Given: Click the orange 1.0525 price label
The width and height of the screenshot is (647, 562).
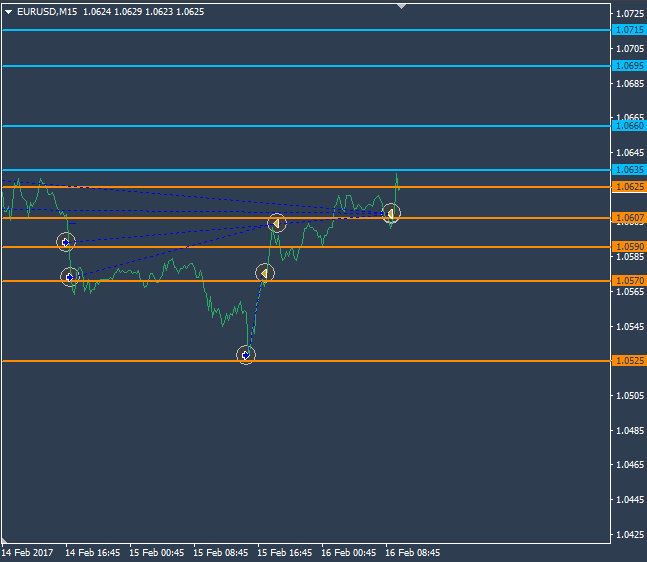Looking at the screenshot, I should 629,361.
